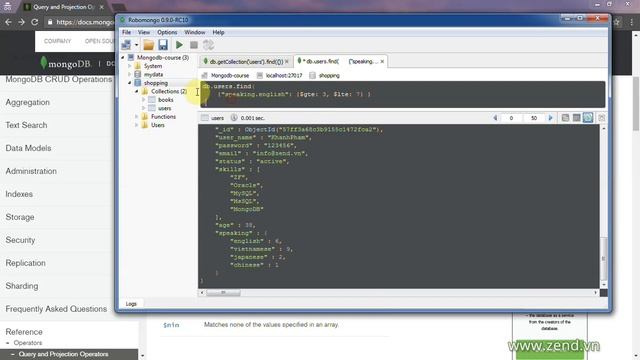The height and width of the screenshot is (360, 640).
Task: Click the maximize output panel icon
Action: coord(602,118)
